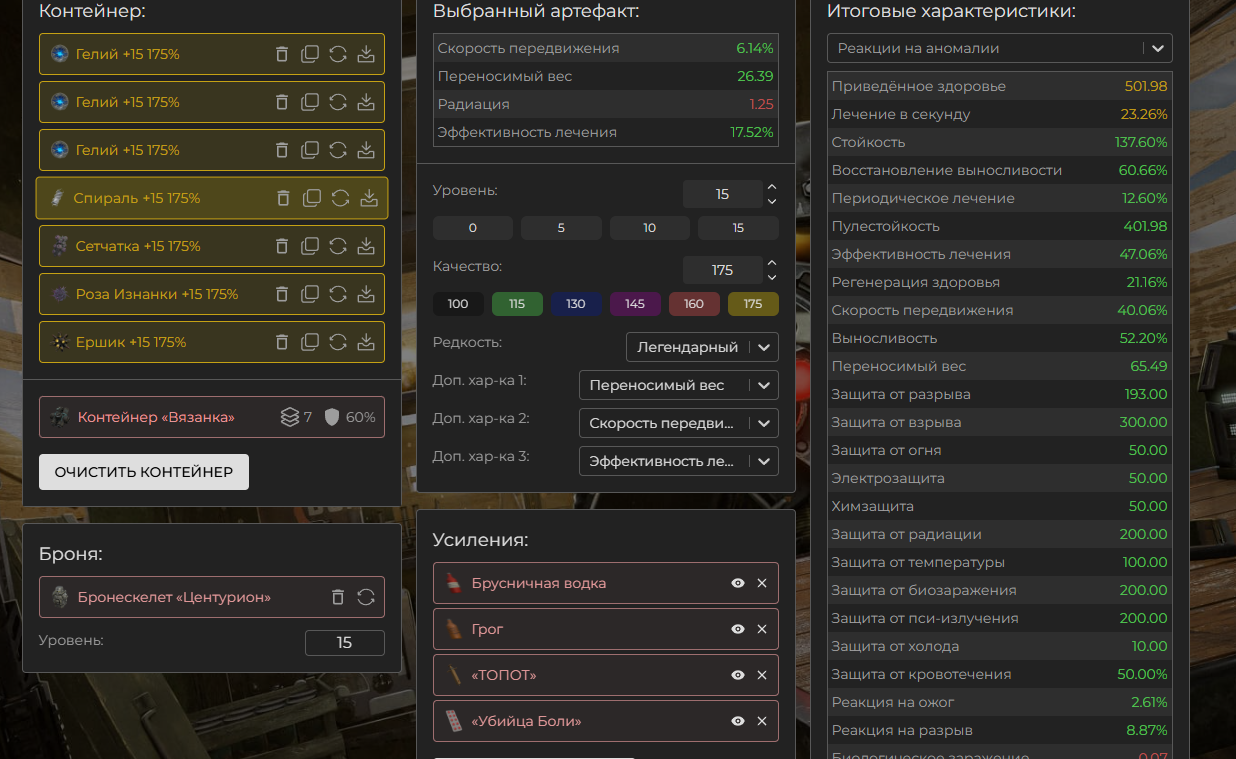
Task: Click the download icon on Ершик row
Action: (x=366, y=342)
